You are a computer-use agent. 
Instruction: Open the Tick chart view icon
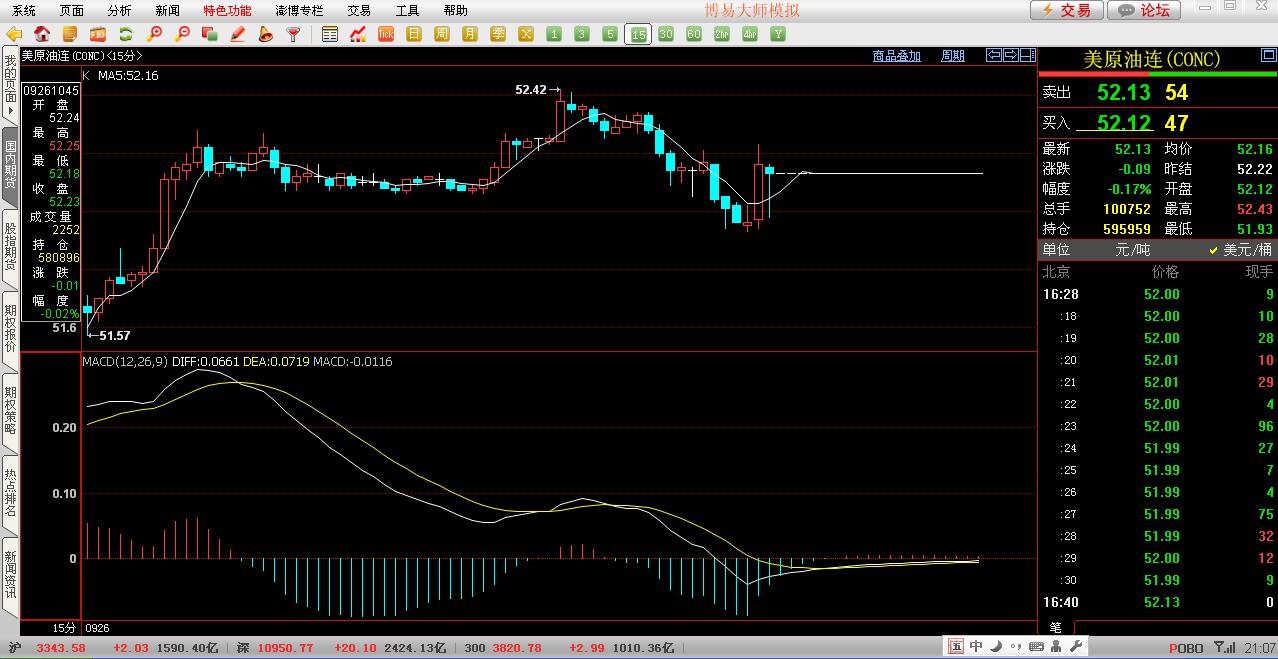coord(386,34)
